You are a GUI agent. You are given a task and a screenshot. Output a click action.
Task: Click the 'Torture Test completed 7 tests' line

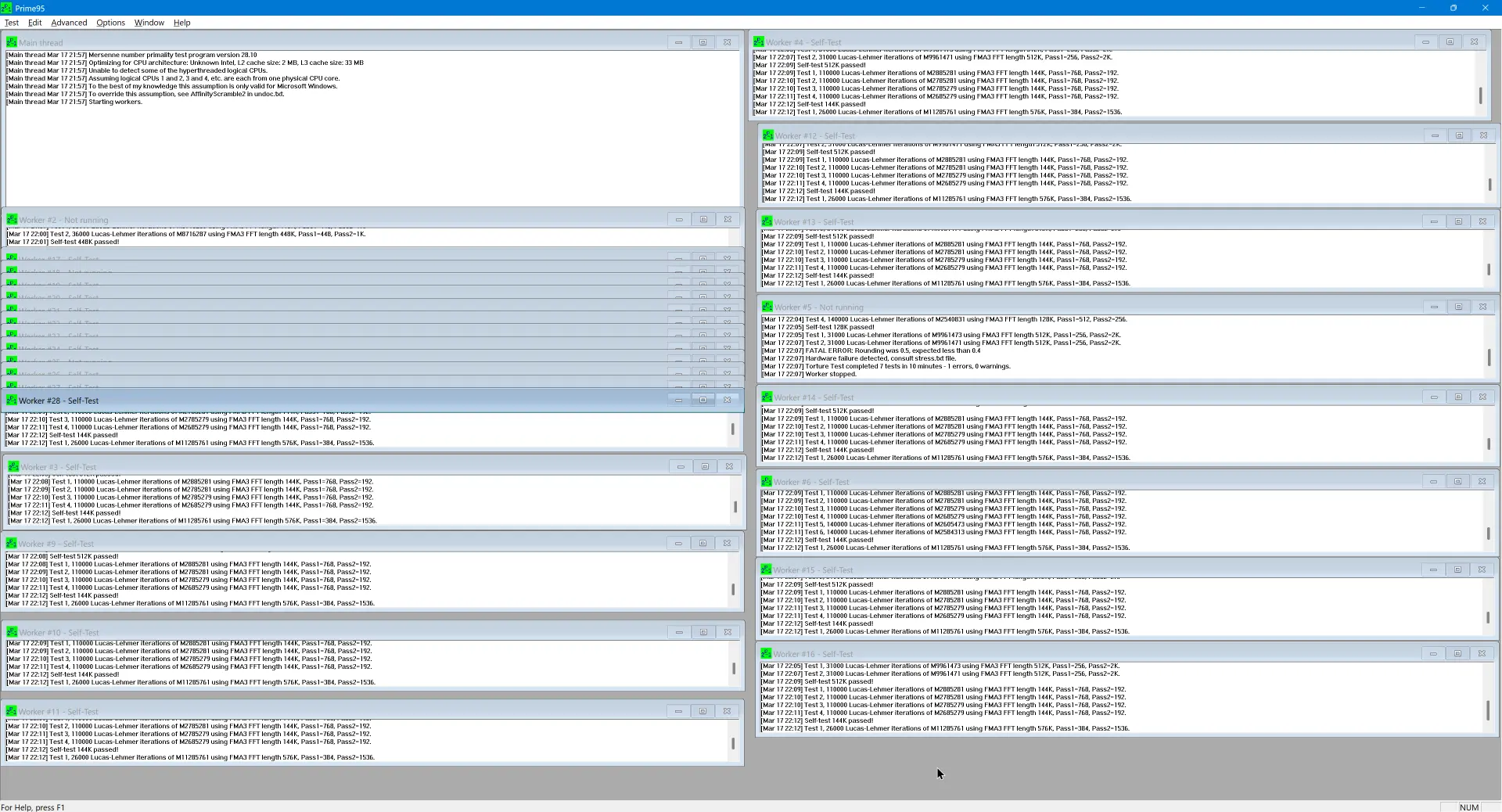click(886, 366)
